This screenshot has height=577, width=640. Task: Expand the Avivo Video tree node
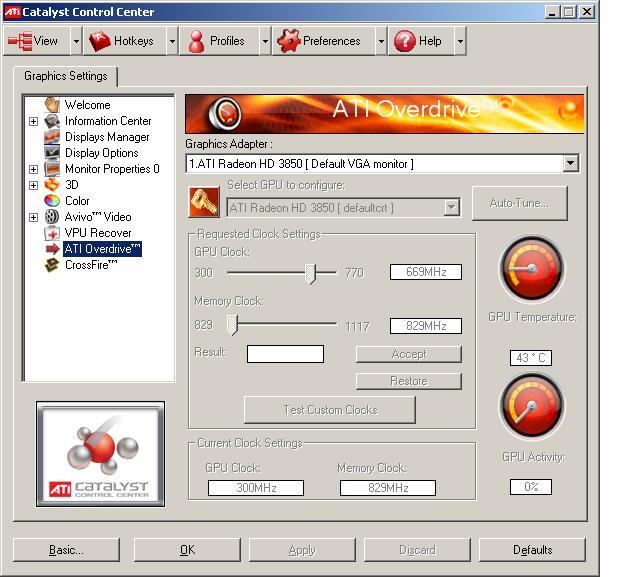pos(34,217)
